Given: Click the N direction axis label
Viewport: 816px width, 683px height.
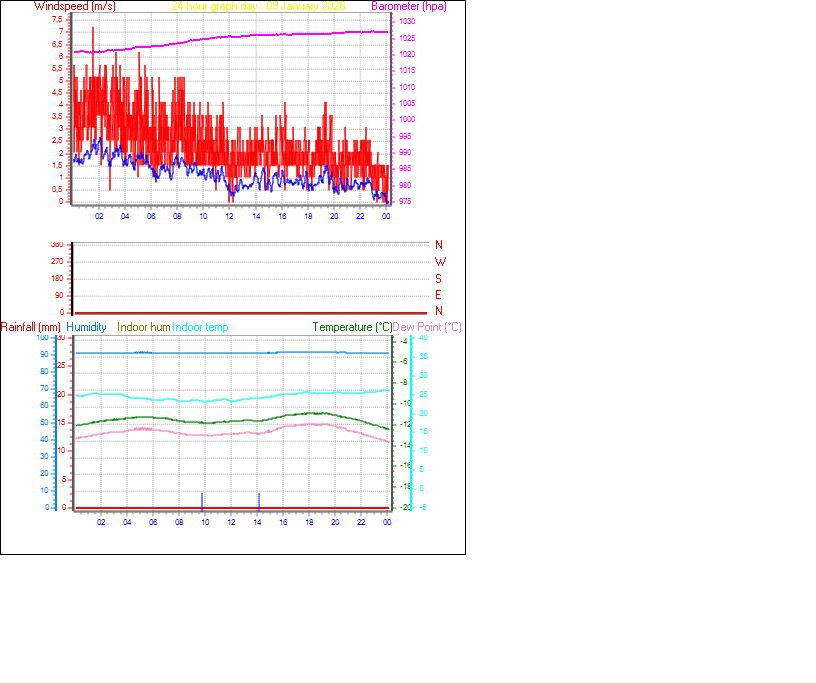Looking at the screenshot, I should [438, 244].
